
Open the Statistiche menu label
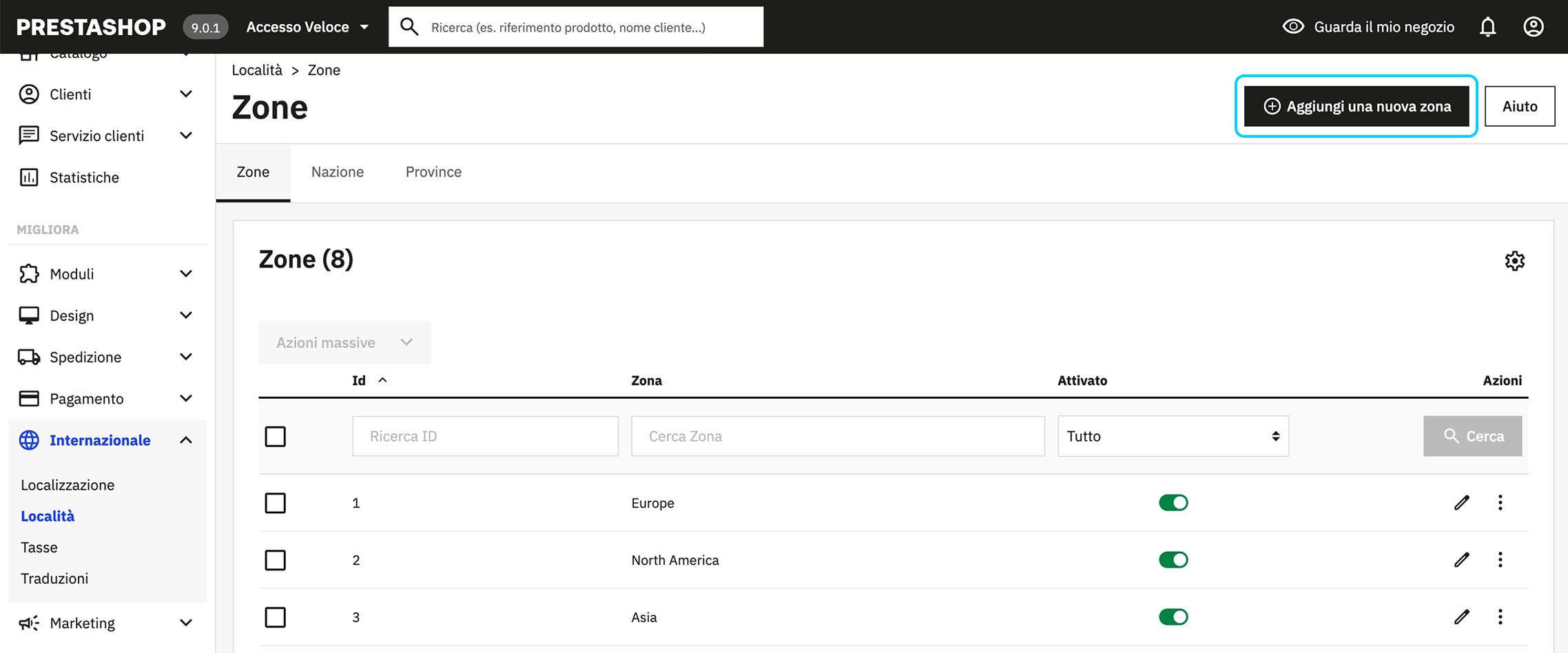(x=84, y=178)
